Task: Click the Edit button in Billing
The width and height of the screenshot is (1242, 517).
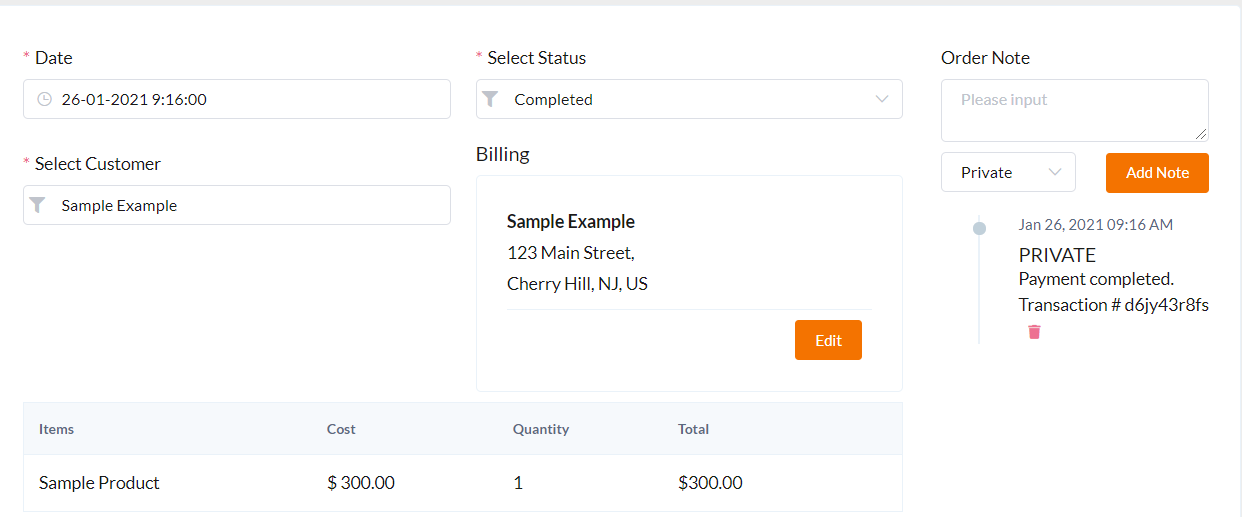Action: 828,340
